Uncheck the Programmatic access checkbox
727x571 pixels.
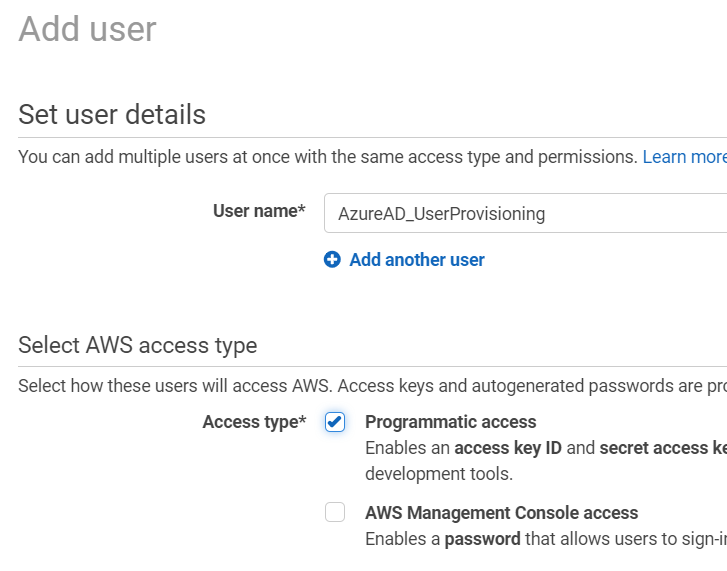click(335, 422)
